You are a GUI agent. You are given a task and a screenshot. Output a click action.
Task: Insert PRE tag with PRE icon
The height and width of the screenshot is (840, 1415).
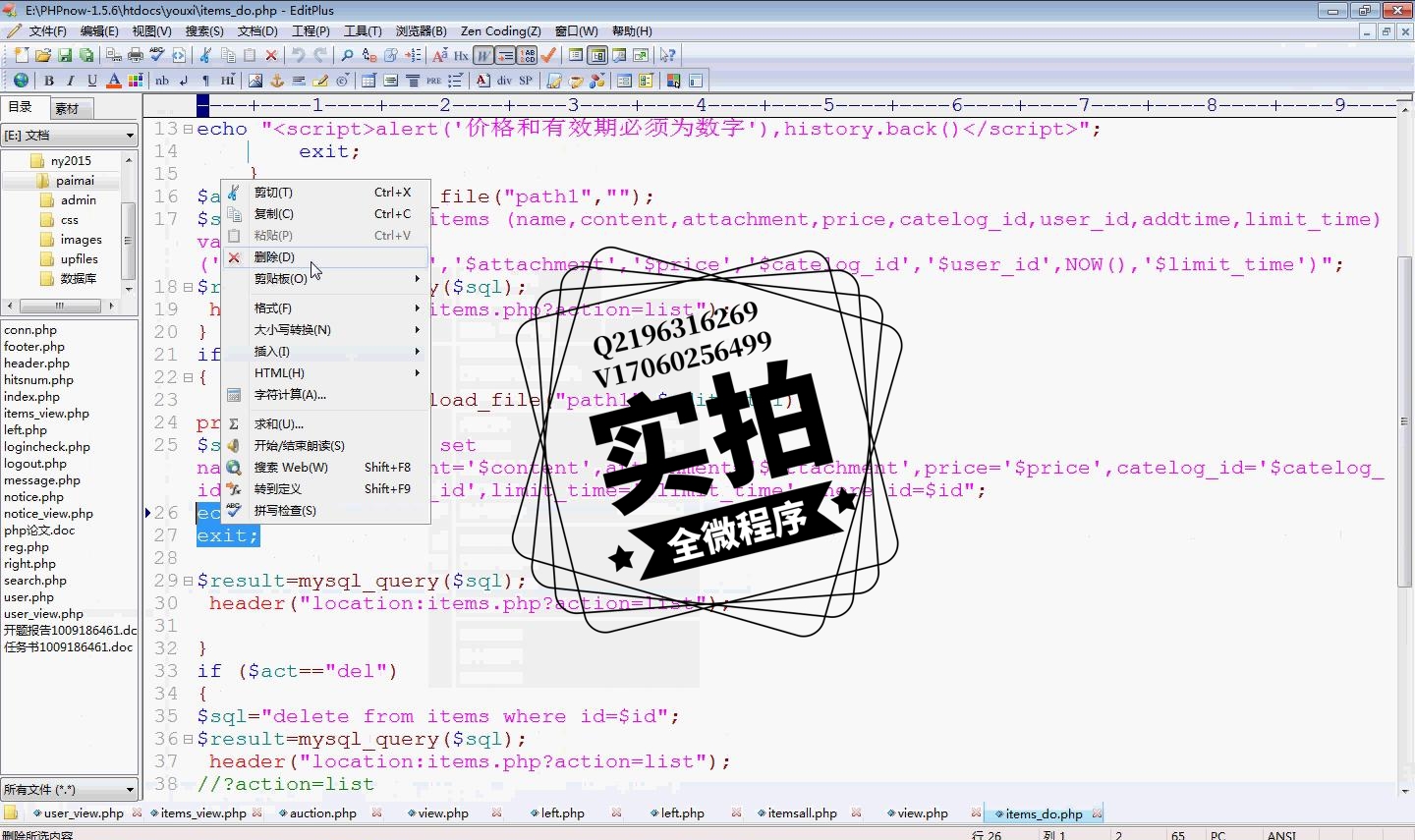click(x=433, y=81)
